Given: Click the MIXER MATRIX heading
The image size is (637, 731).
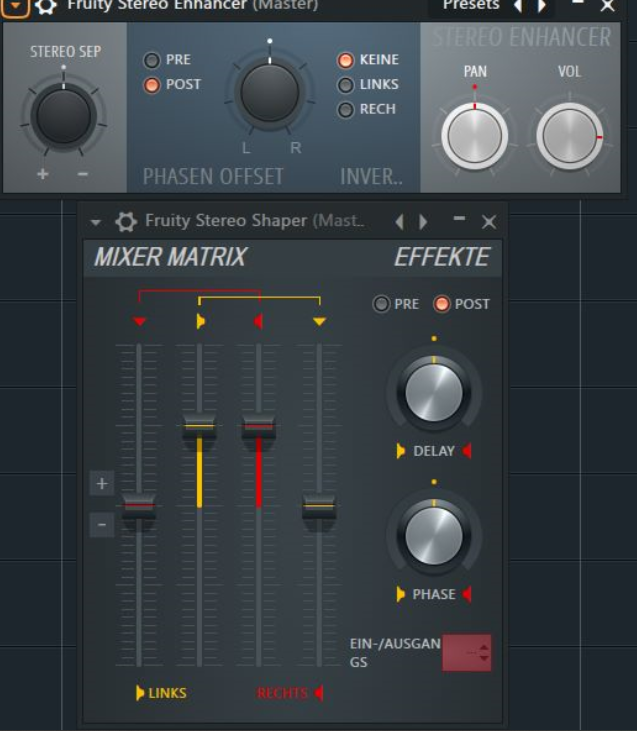Looking at the screenshot, I should [170, 257].
